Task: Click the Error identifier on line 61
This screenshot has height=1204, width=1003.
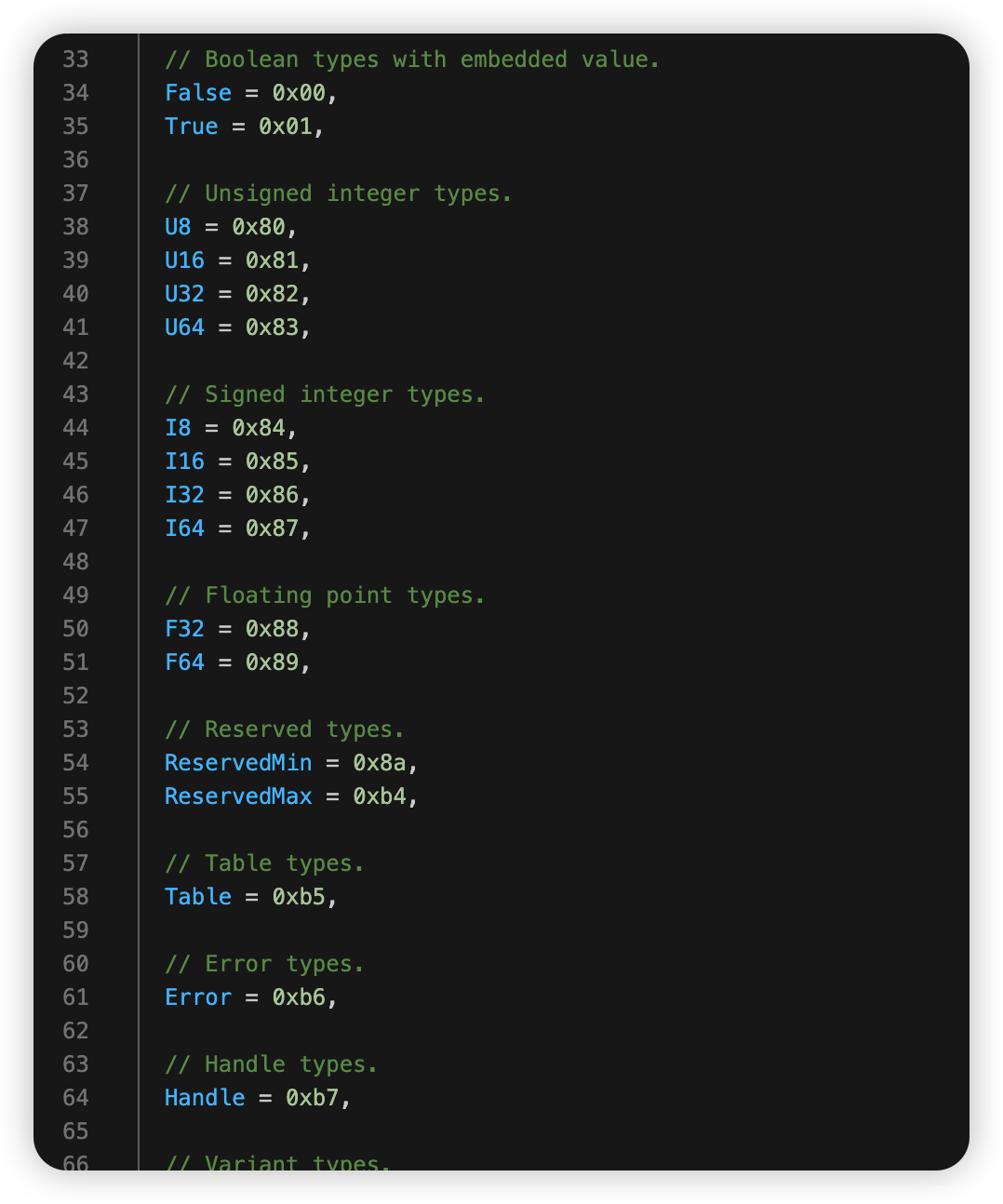Action: coord(198,997)
